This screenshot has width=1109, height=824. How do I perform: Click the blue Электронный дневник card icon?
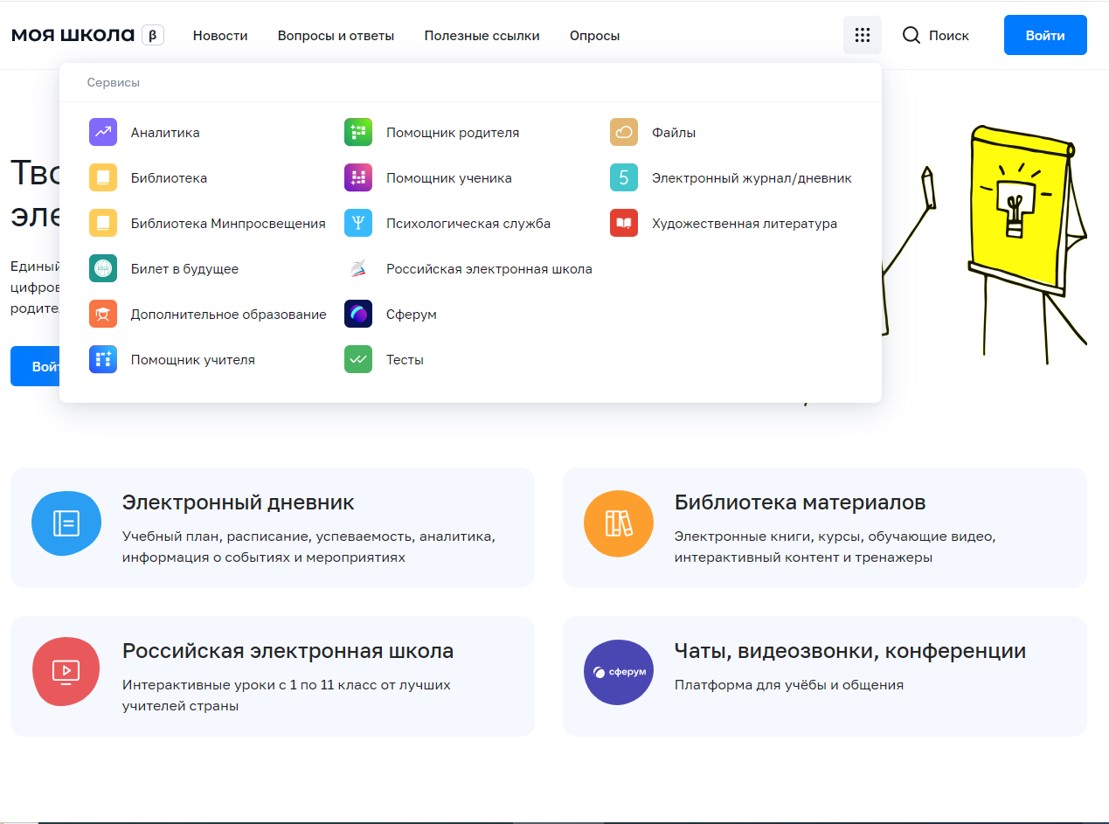coord(66,523)
